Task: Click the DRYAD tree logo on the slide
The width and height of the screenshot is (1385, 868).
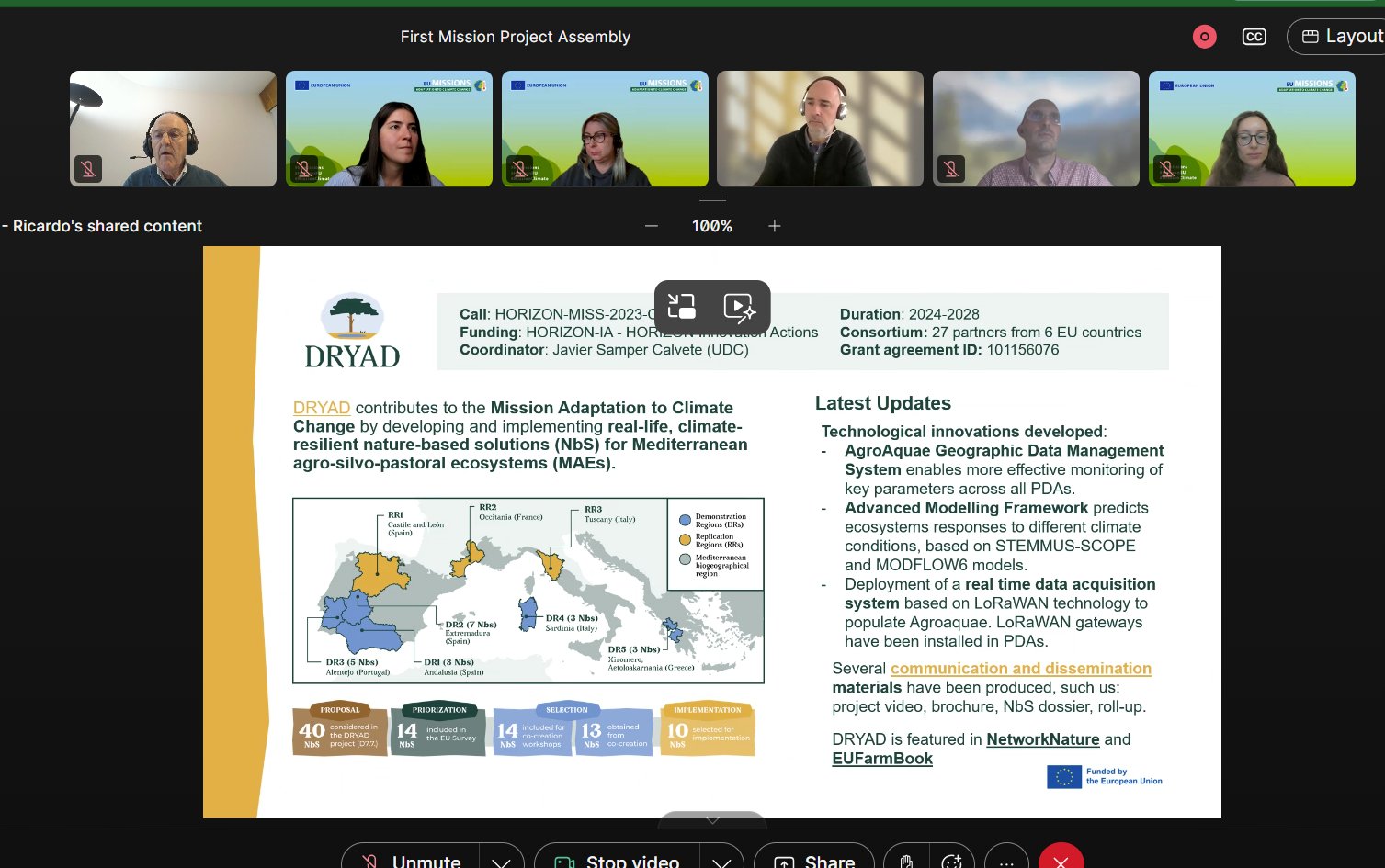Action: click(352, 331)
